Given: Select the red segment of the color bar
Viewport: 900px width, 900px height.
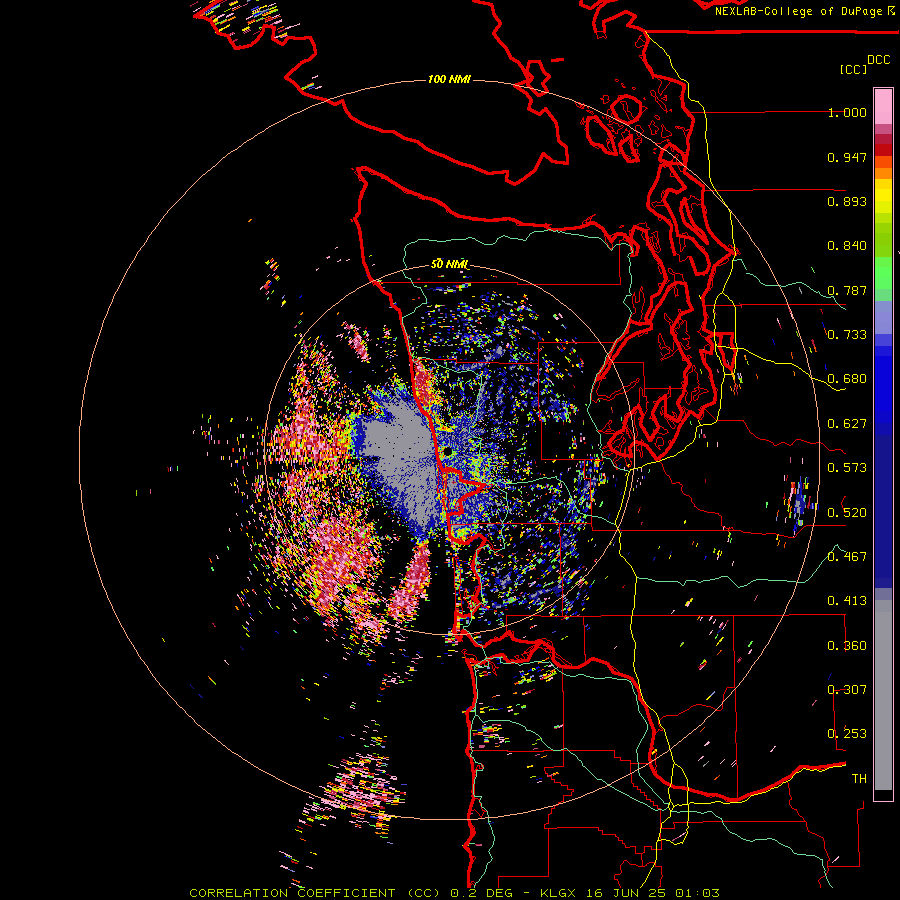Looking at the screenshot, I should tap(883, 150).
